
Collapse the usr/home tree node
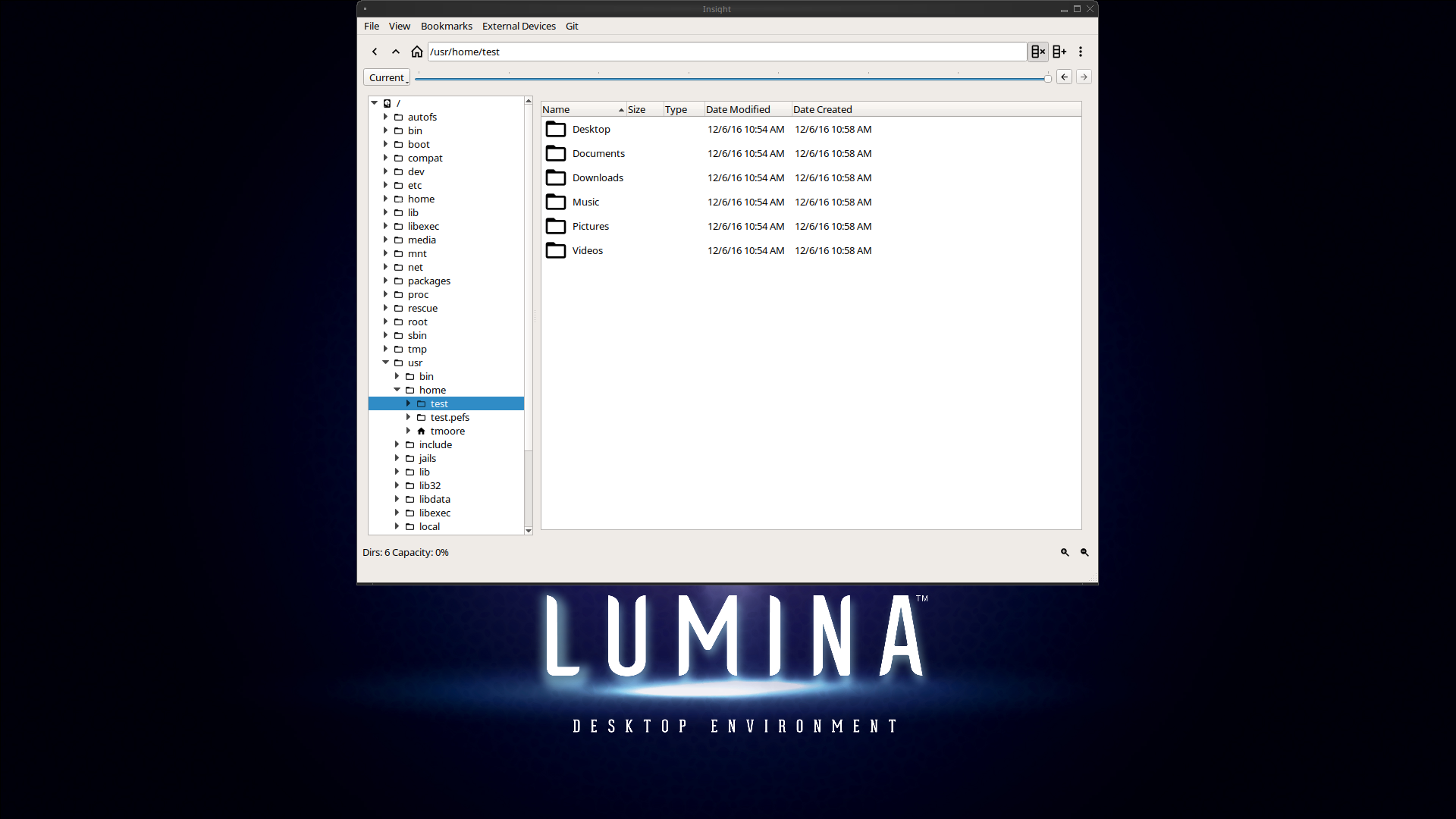397,390
